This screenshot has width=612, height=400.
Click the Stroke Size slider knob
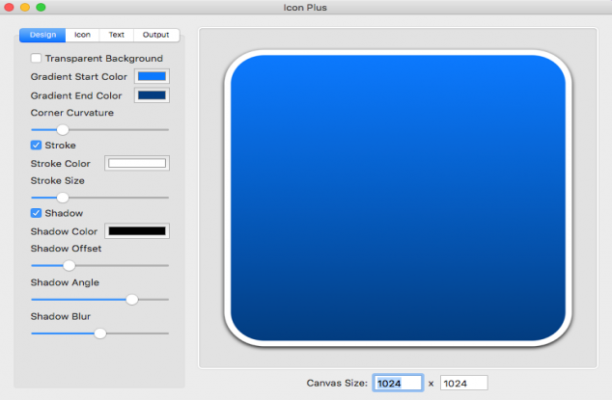click(62, 197)
